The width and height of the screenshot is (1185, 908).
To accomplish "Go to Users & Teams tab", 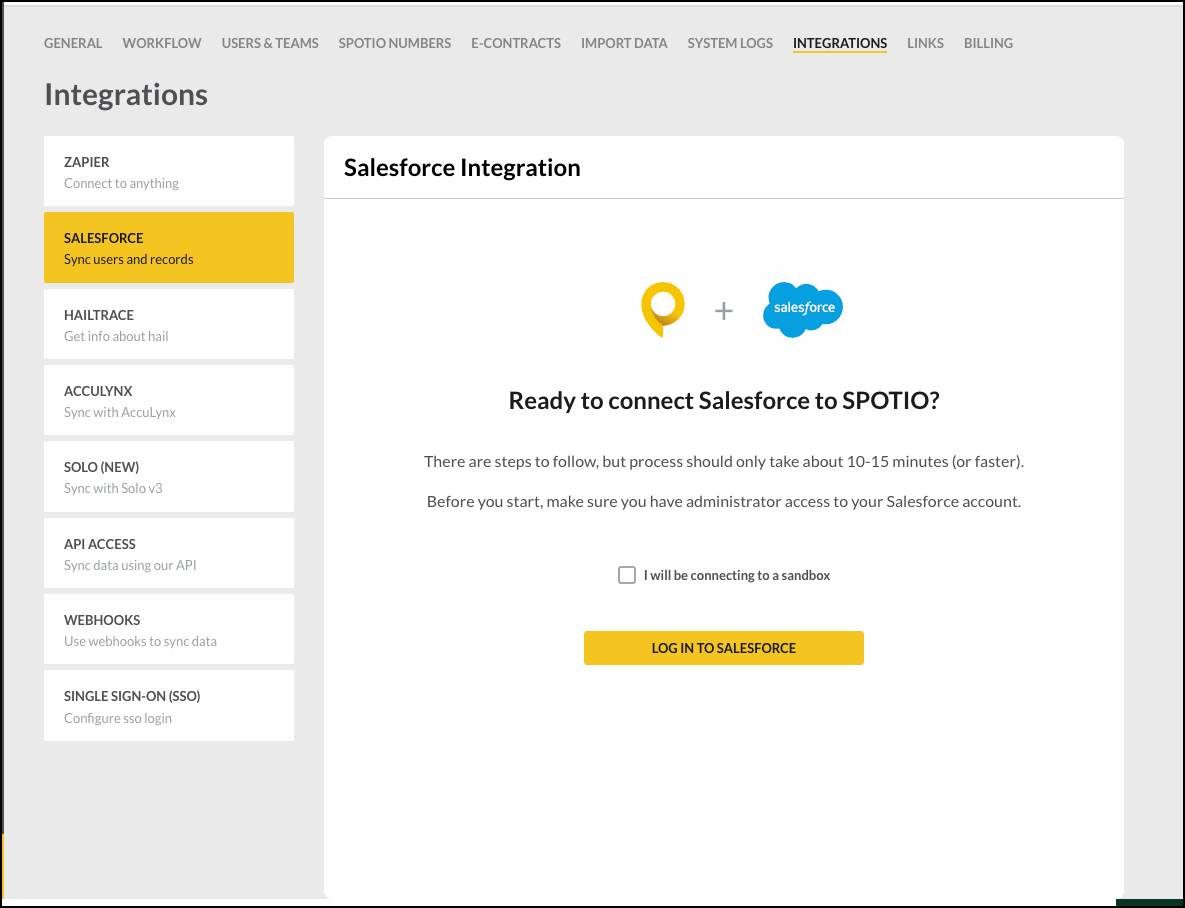I will 270,43.
